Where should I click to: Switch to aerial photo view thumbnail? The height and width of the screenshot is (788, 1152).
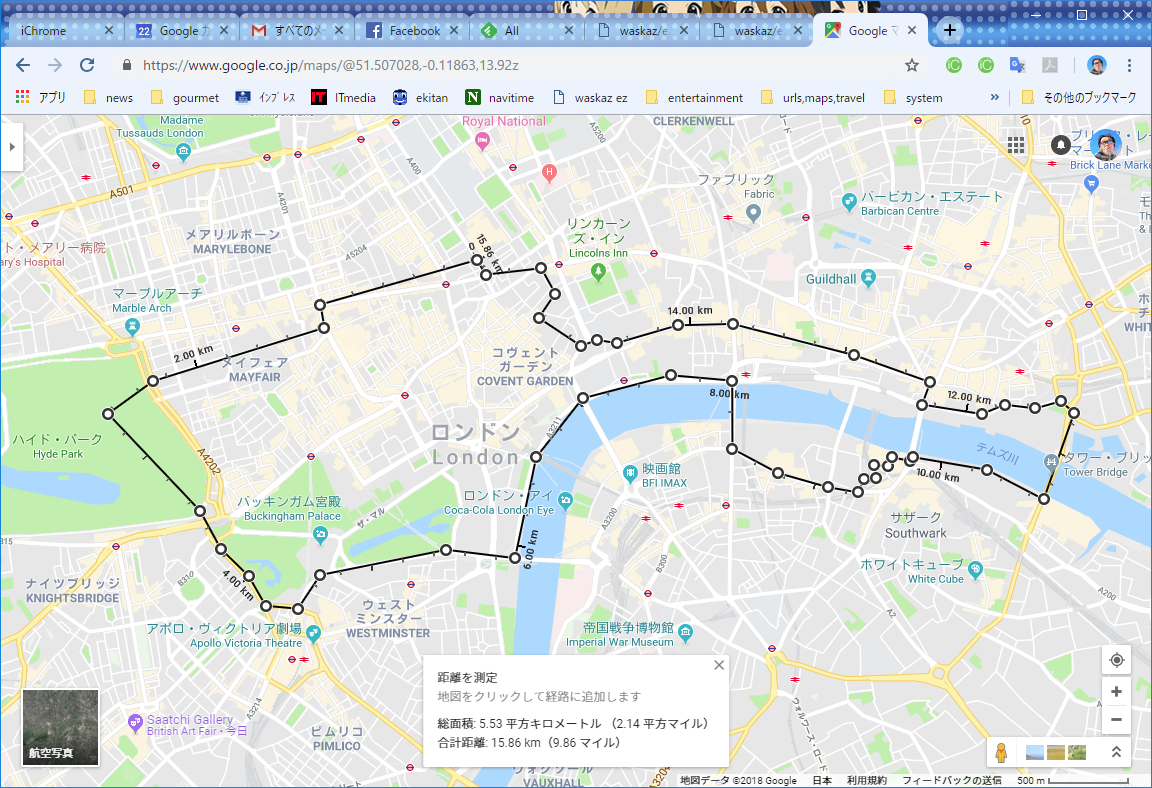pos(60,727)
